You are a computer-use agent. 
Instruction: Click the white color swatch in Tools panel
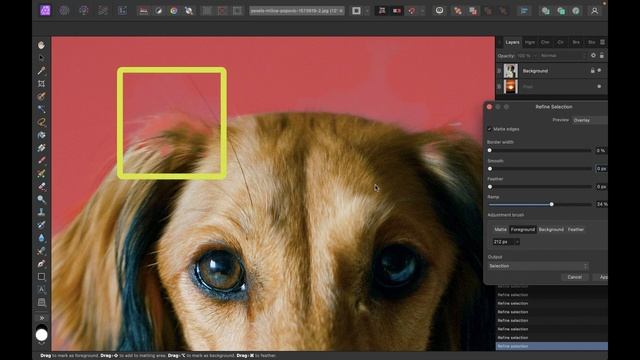tap(41, 335)
